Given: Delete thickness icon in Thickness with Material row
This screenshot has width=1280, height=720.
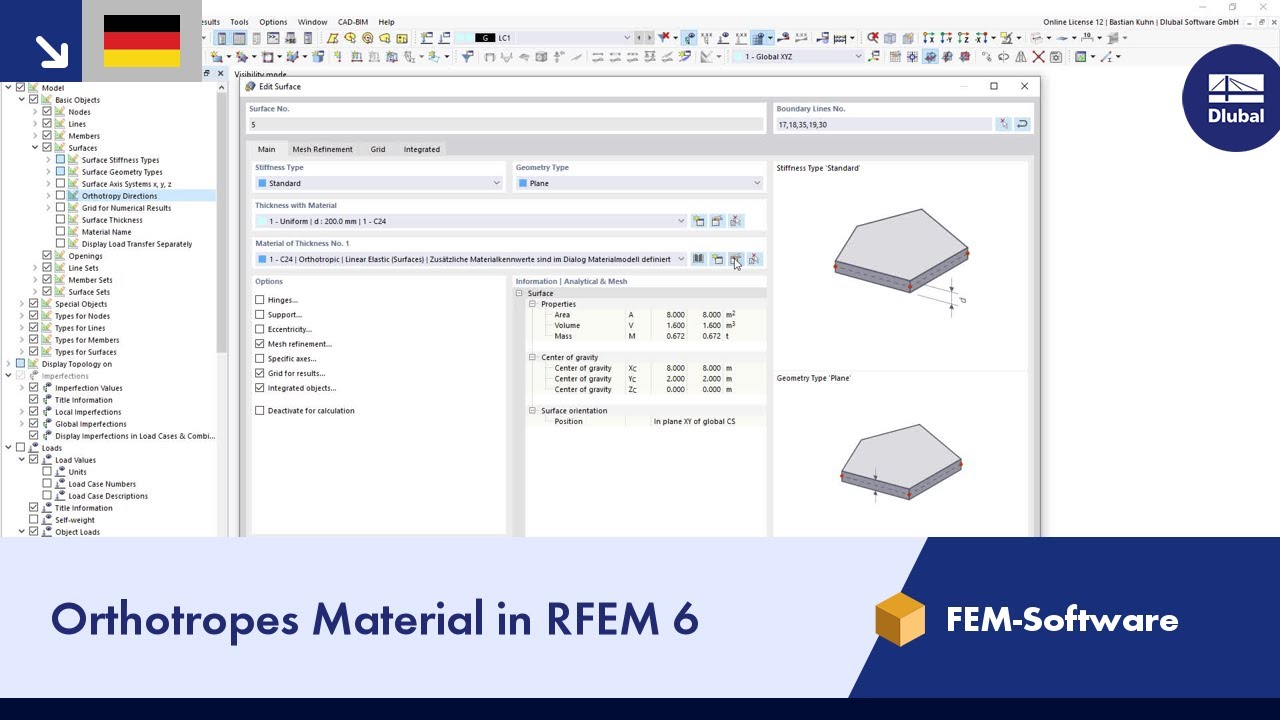Looking at the screenshot, I should 736,221.
